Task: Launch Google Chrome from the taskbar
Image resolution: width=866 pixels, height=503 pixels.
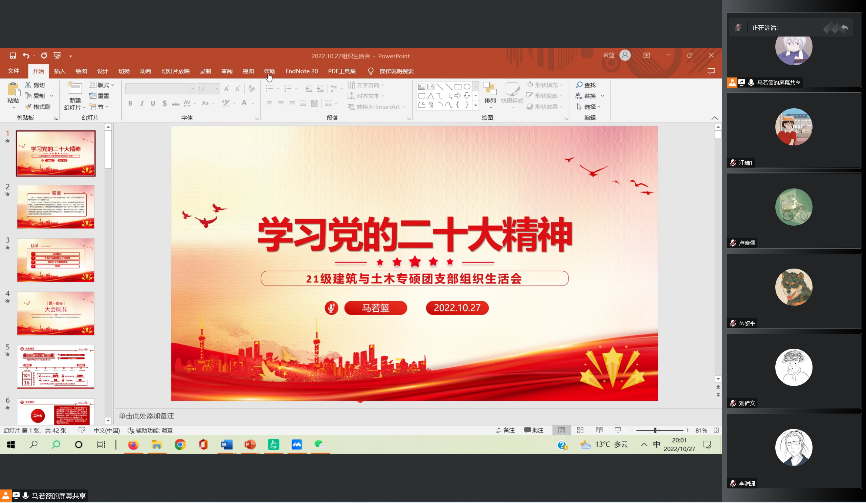Action: pos(180,444)
